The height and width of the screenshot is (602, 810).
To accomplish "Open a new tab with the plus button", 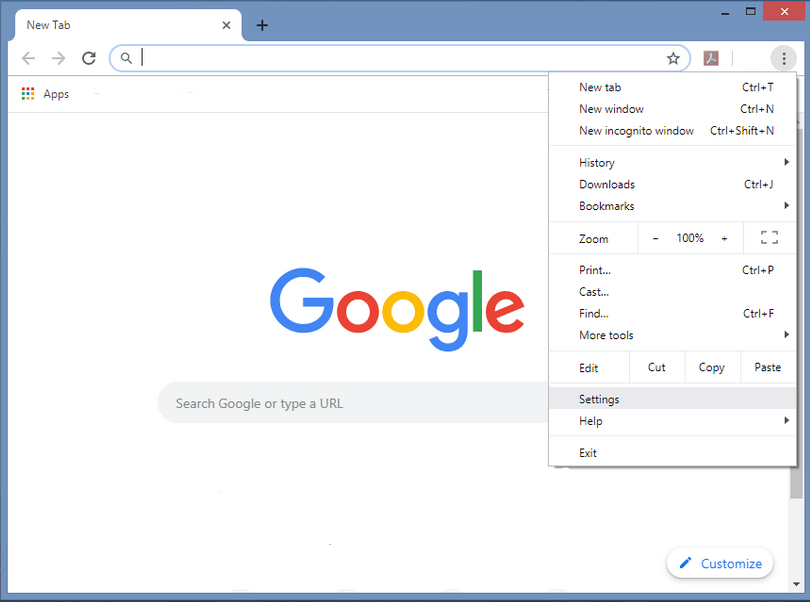I will [x=262, y=25].
